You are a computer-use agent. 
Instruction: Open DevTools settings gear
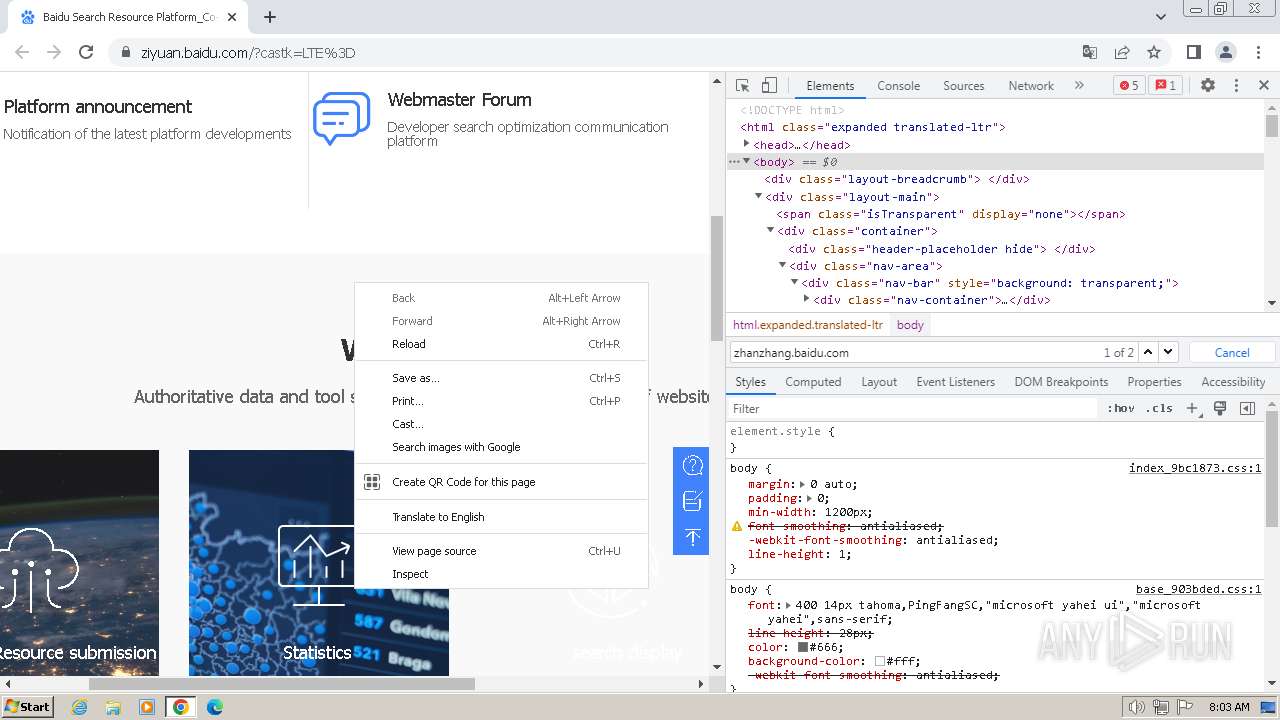click(x=1208, y=86)
